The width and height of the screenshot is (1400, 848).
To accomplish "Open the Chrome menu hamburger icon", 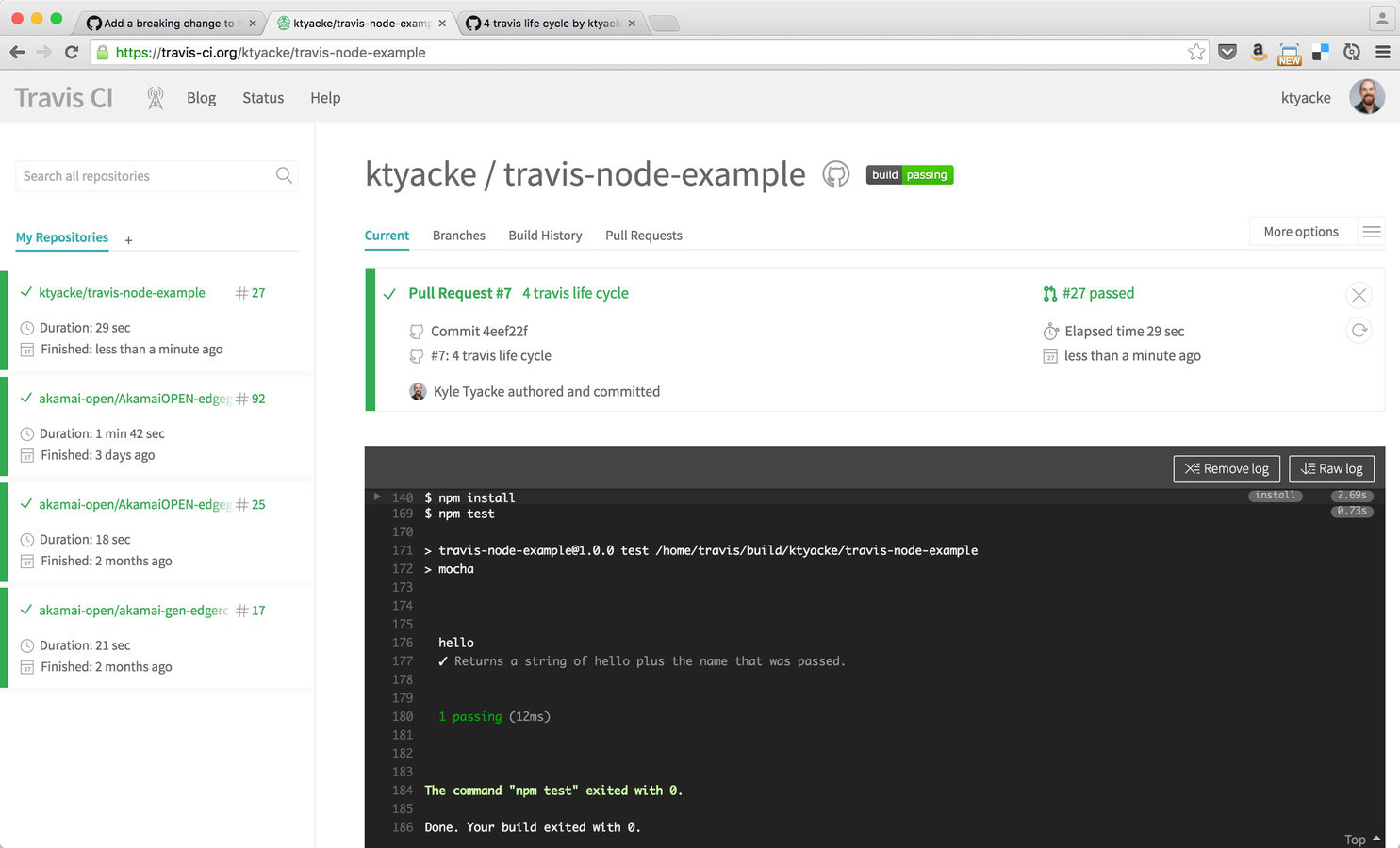I will click(1383, 52).
